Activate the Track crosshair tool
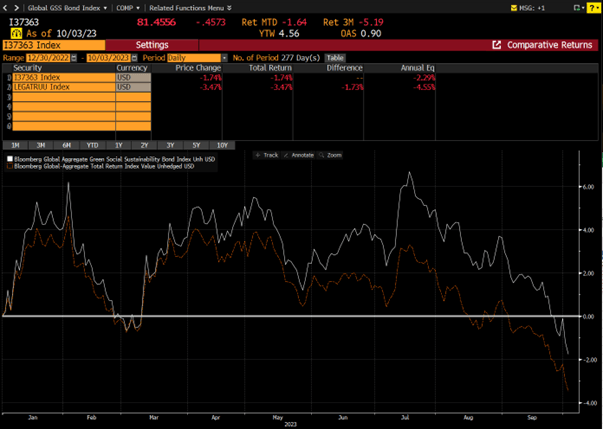Image resolution: width=603 pixels, height=429 pixels. pos(267,155)
